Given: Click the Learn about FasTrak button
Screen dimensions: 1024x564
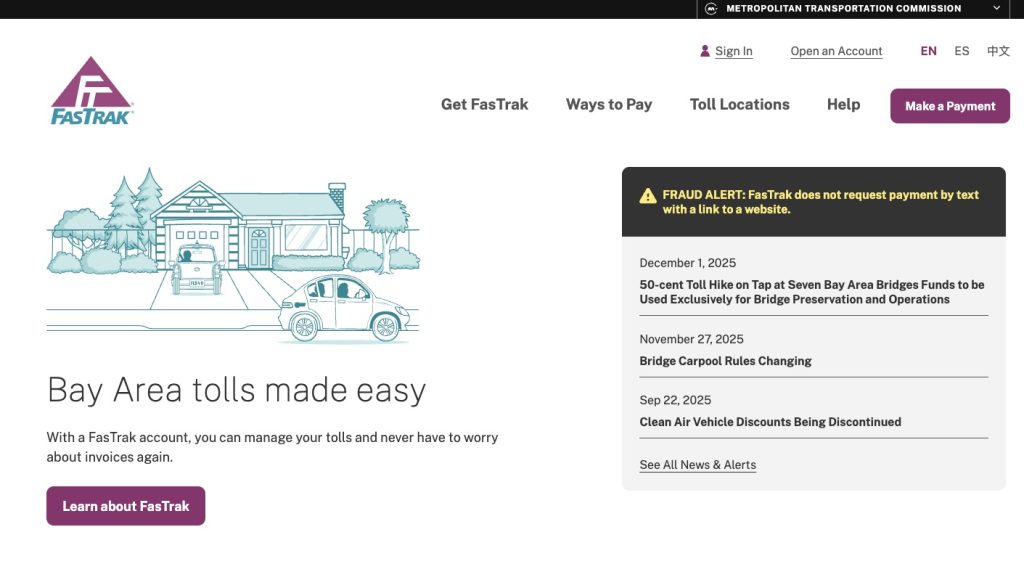Looking at the screenshot, I should click(x=125, y=506).
